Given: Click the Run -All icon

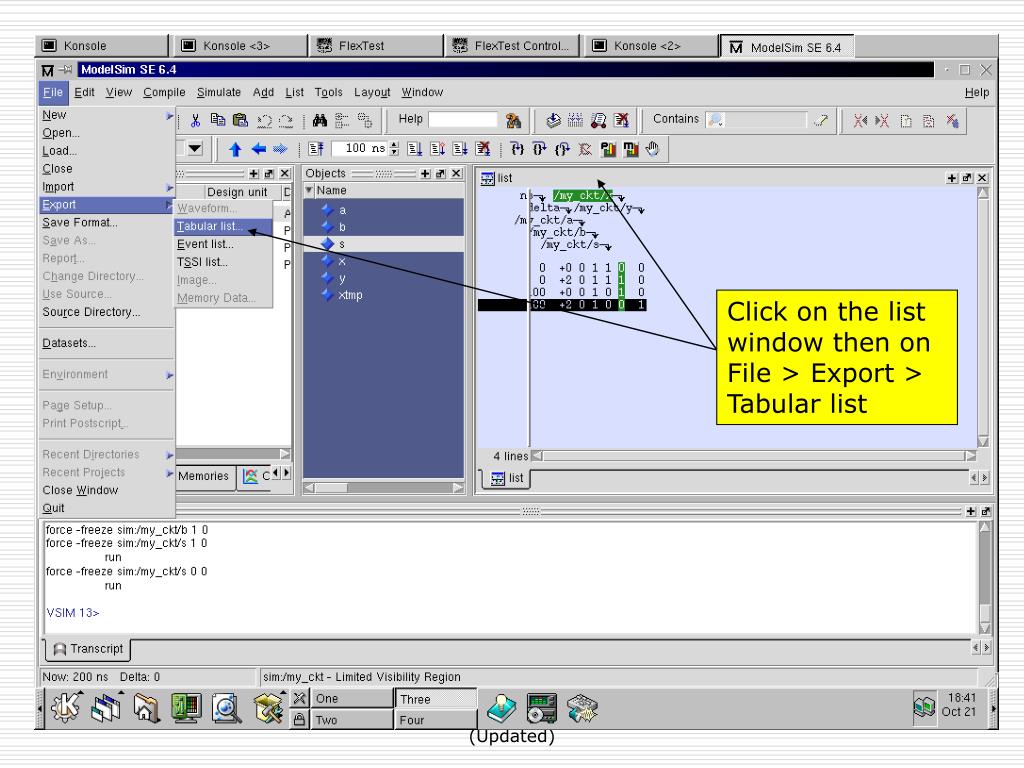Looking at the screenshot, I should [x=460, y=150].
